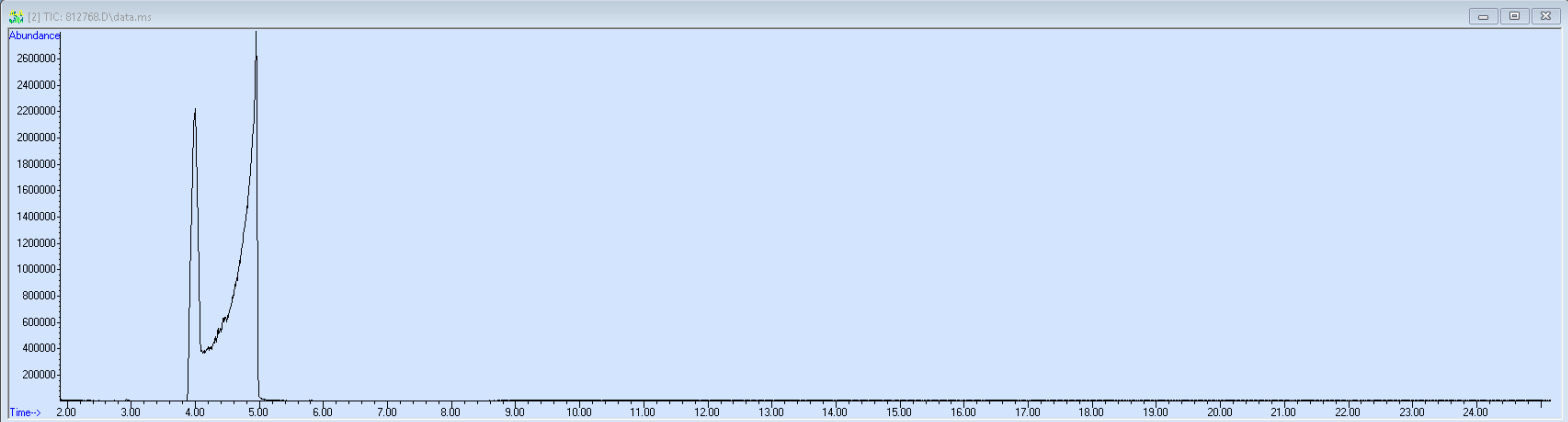1568x422 pixels.
Task: Click the 12.00 time axis label
Action: pyautogui.click(x=707, y=412)
